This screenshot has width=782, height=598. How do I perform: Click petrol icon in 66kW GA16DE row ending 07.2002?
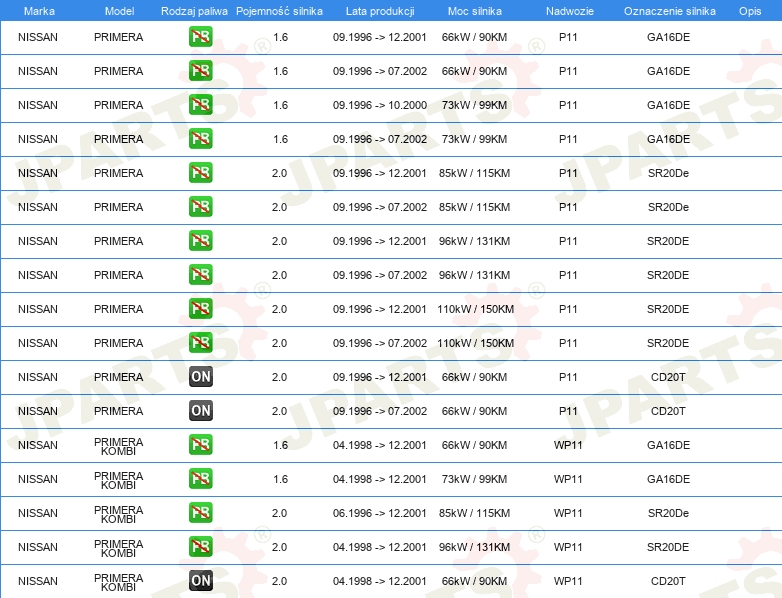tap(200, 71)
